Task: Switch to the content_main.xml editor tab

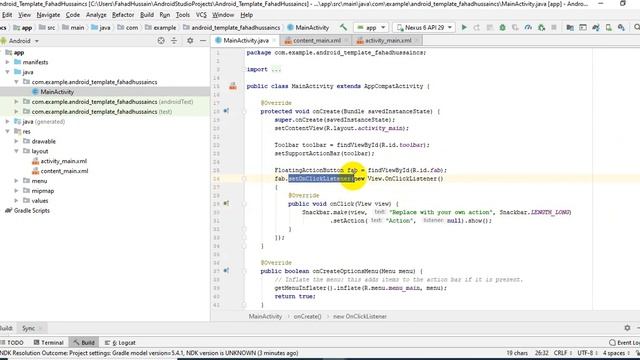Action: (x=316, y=40)
